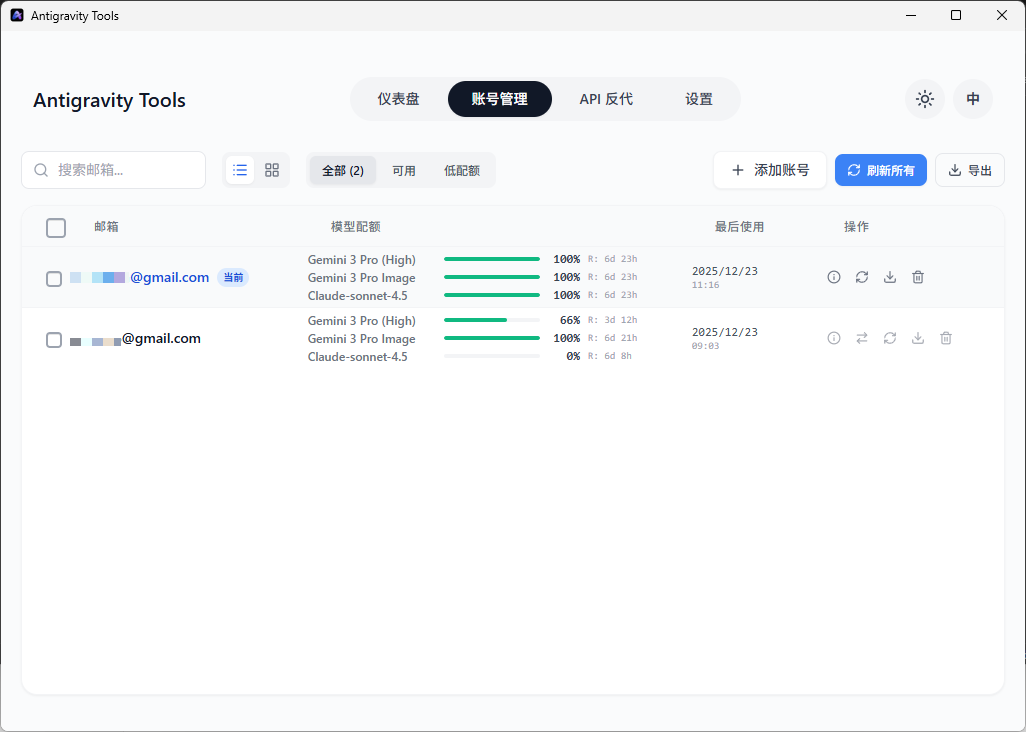Click the 添加账号 button

770,170
